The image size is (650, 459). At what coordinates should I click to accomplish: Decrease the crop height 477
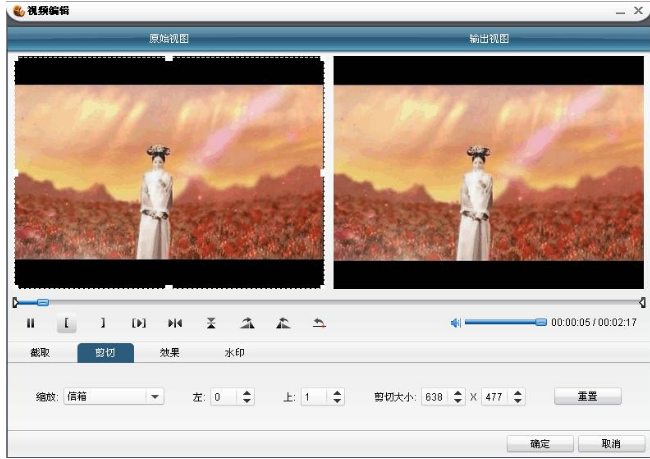coord(518,401)
